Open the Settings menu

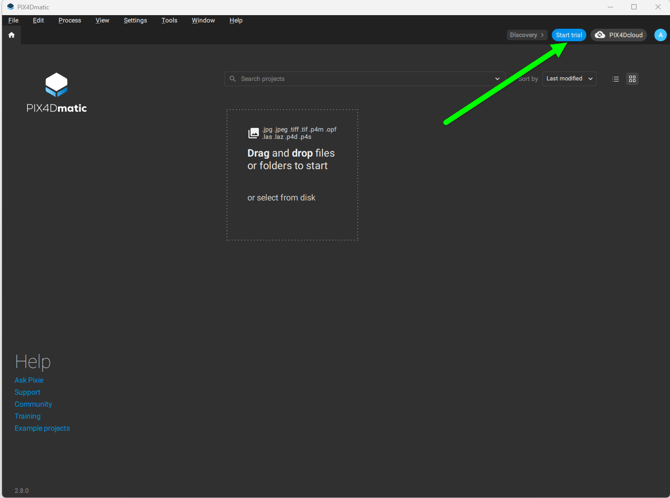tap(135, 21)
